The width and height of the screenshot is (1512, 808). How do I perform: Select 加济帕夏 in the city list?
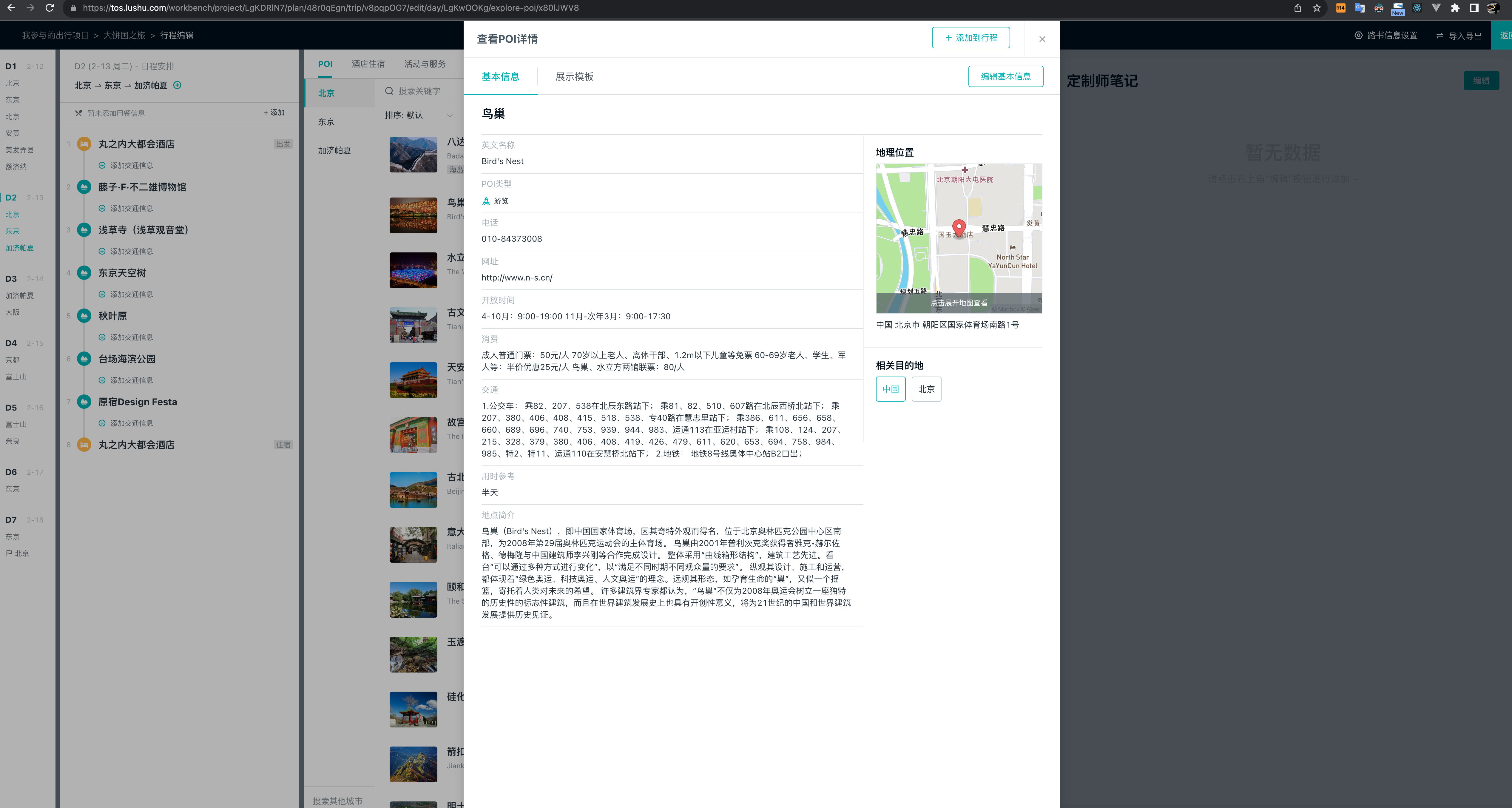339,150
